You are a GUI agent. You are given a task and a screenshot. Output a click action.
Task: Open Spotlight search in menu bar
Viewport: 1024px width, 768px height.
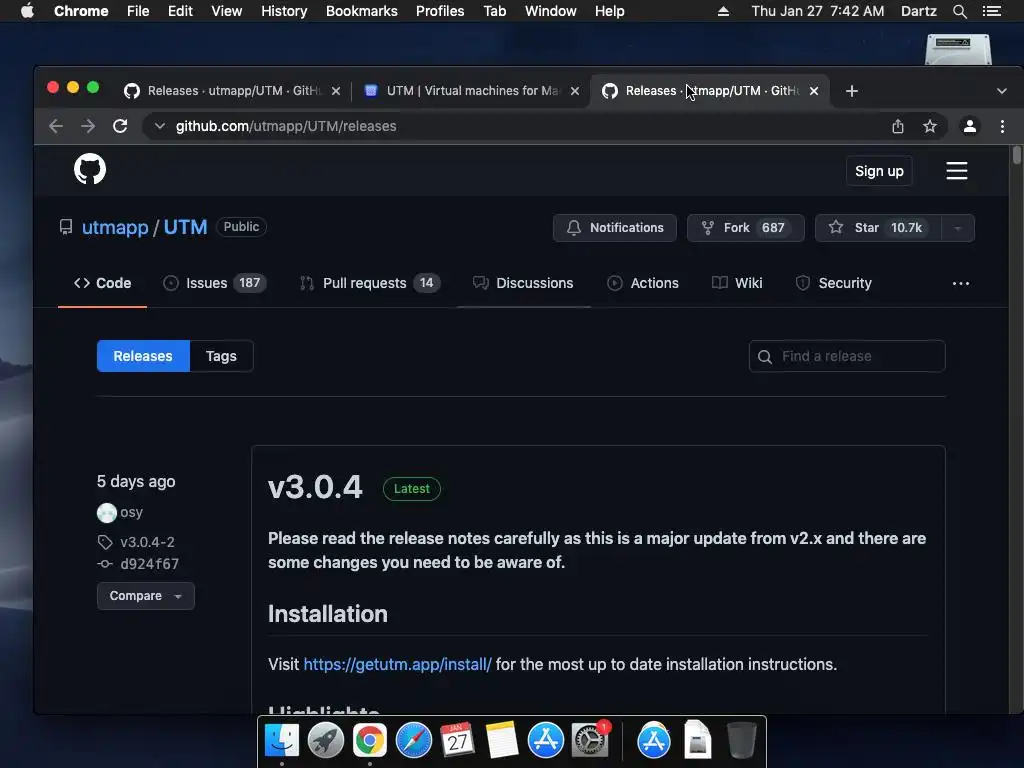click(x=959, y=11)
